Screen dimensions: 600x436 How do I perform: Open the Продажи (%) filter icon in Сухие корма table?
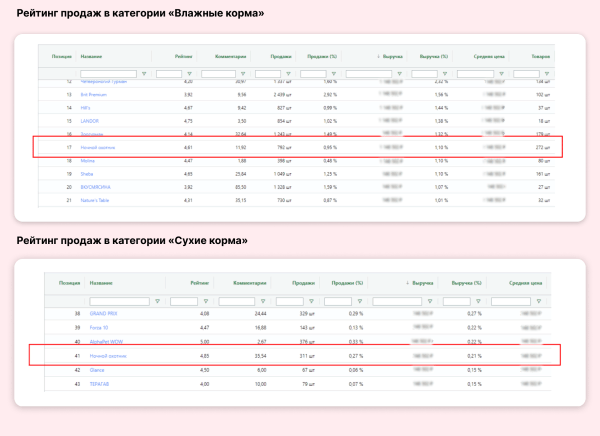(x=360, y=302)
